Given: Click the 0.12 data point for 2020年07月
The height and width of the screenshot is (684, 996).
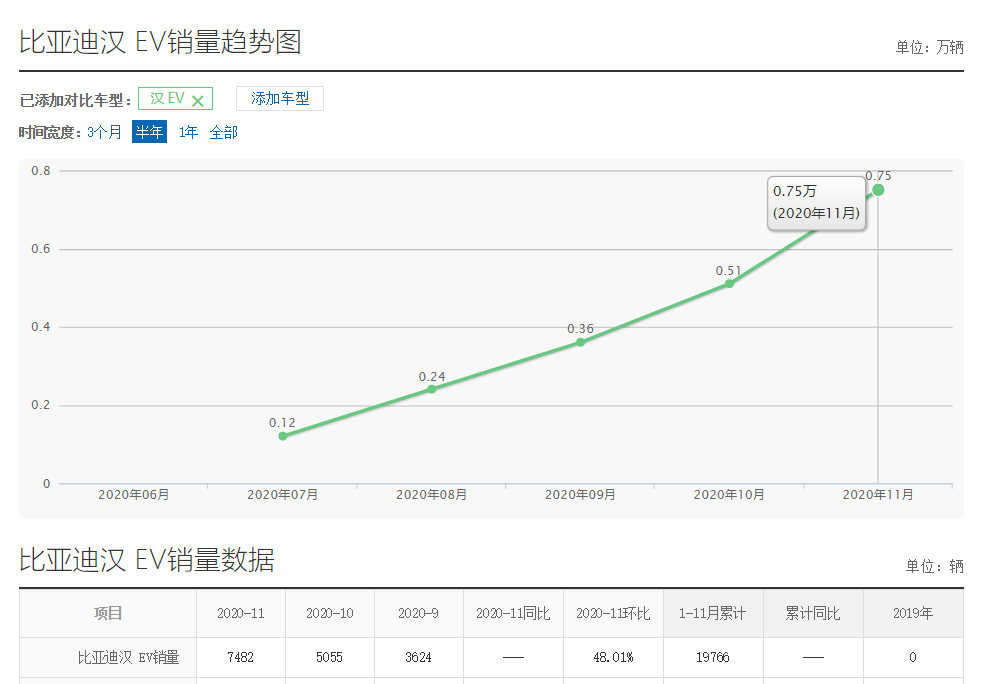Looking at the screenshot, I should tap(283, 436).
